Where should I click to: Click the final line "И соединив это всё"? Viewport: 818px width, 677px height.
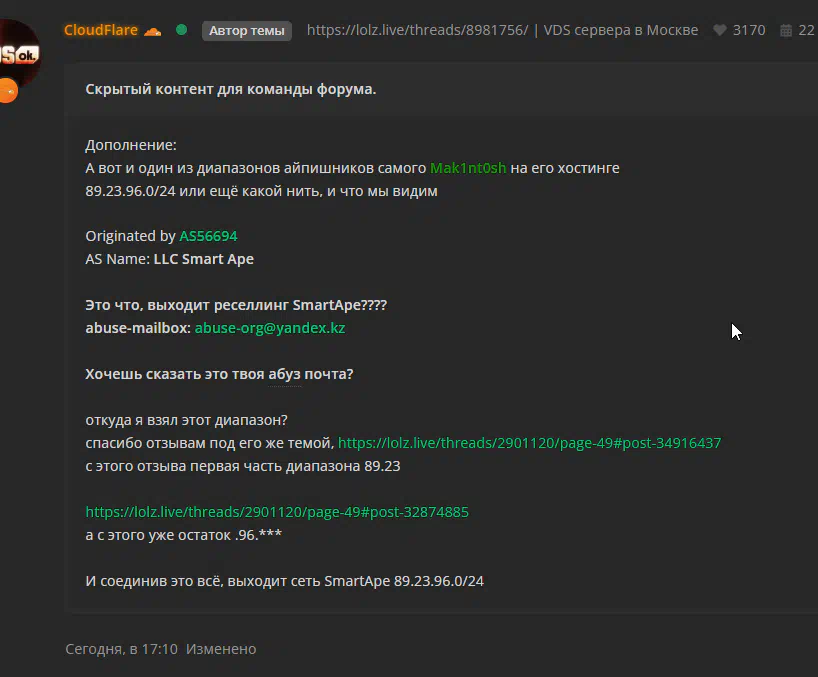(284, 581)
